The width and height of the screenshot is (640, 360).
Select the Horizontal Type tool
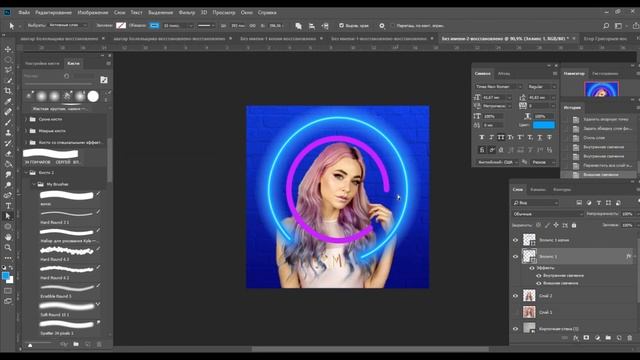[x=8, y=206]
